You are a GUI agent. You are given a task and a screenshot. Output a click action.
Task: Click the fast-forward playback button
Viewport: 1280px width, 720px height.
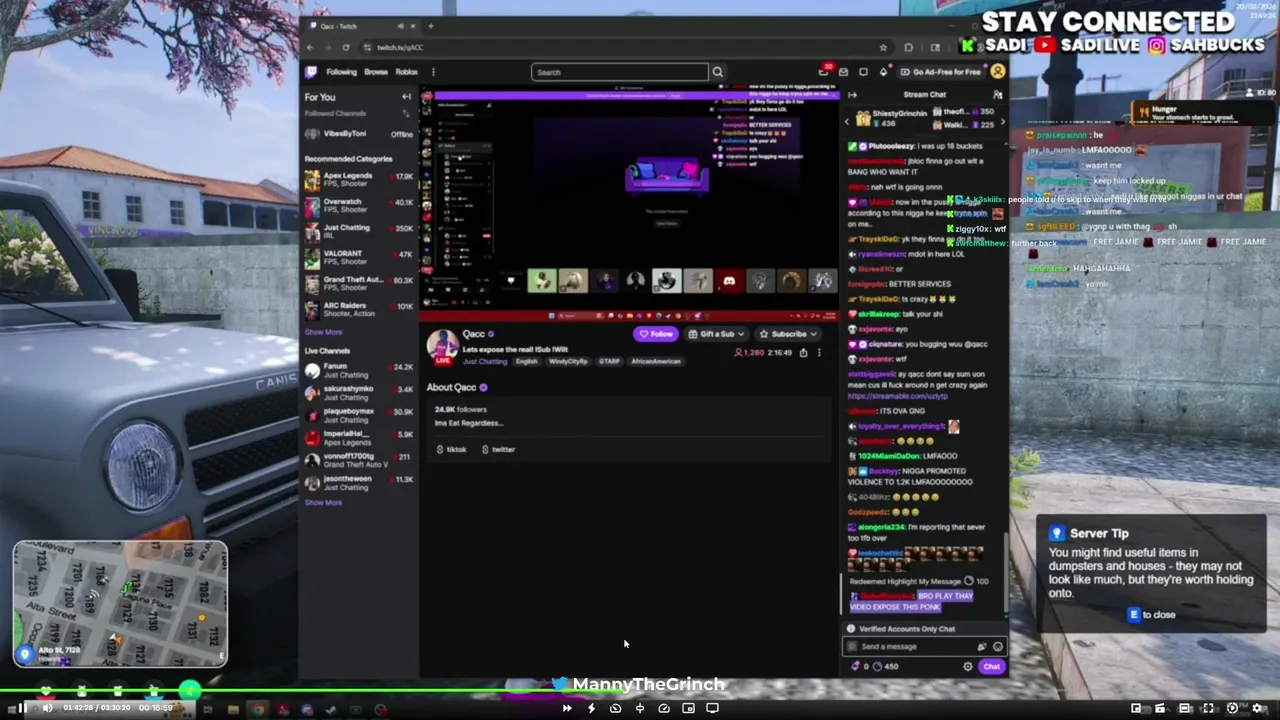pos(567,708)
